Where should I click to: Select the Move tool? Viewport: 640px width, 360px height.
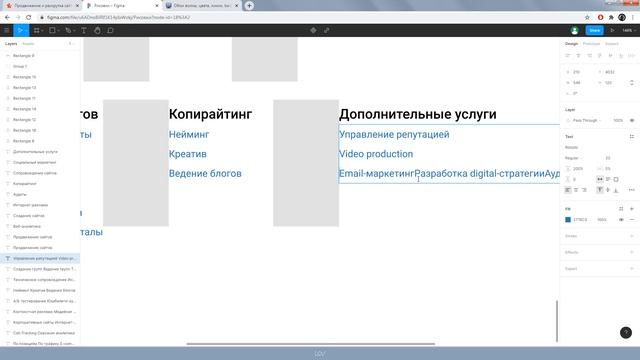[19, 30]
